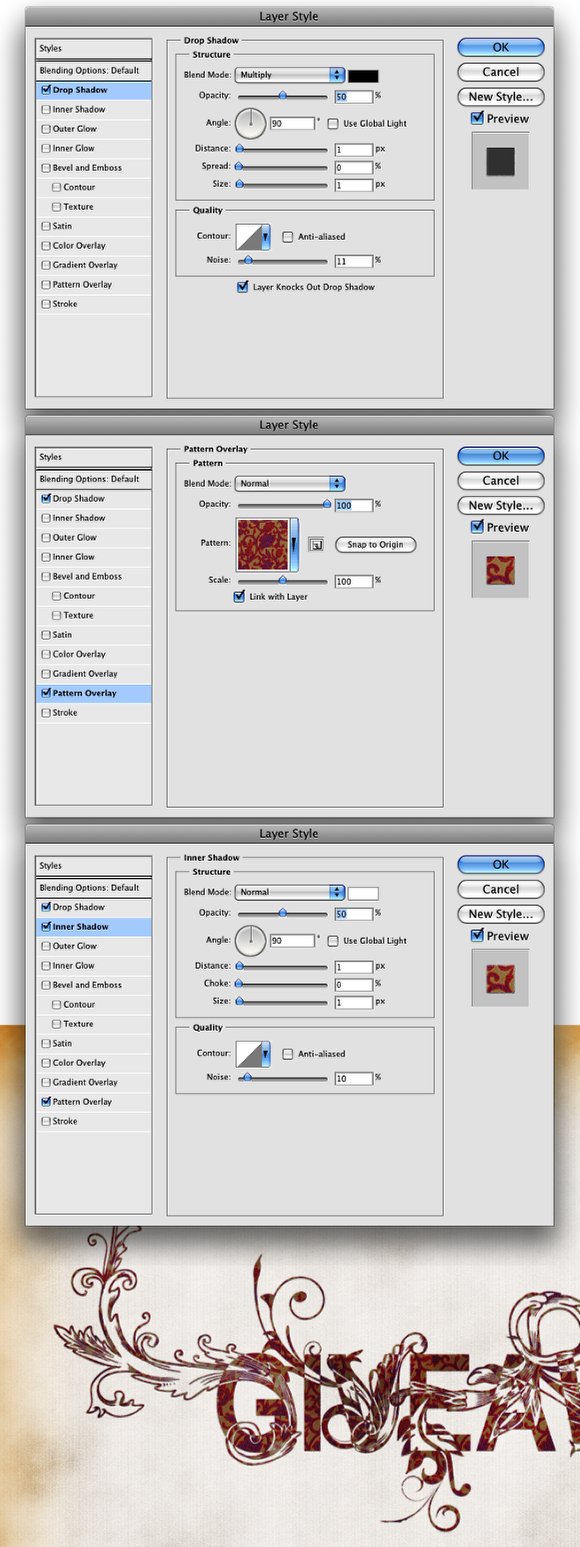Toggle Preview checkbox in Inner Shadow dialog
This screenshot has width=580, height=1547.
pyautogui.click(x=478, y=936)
